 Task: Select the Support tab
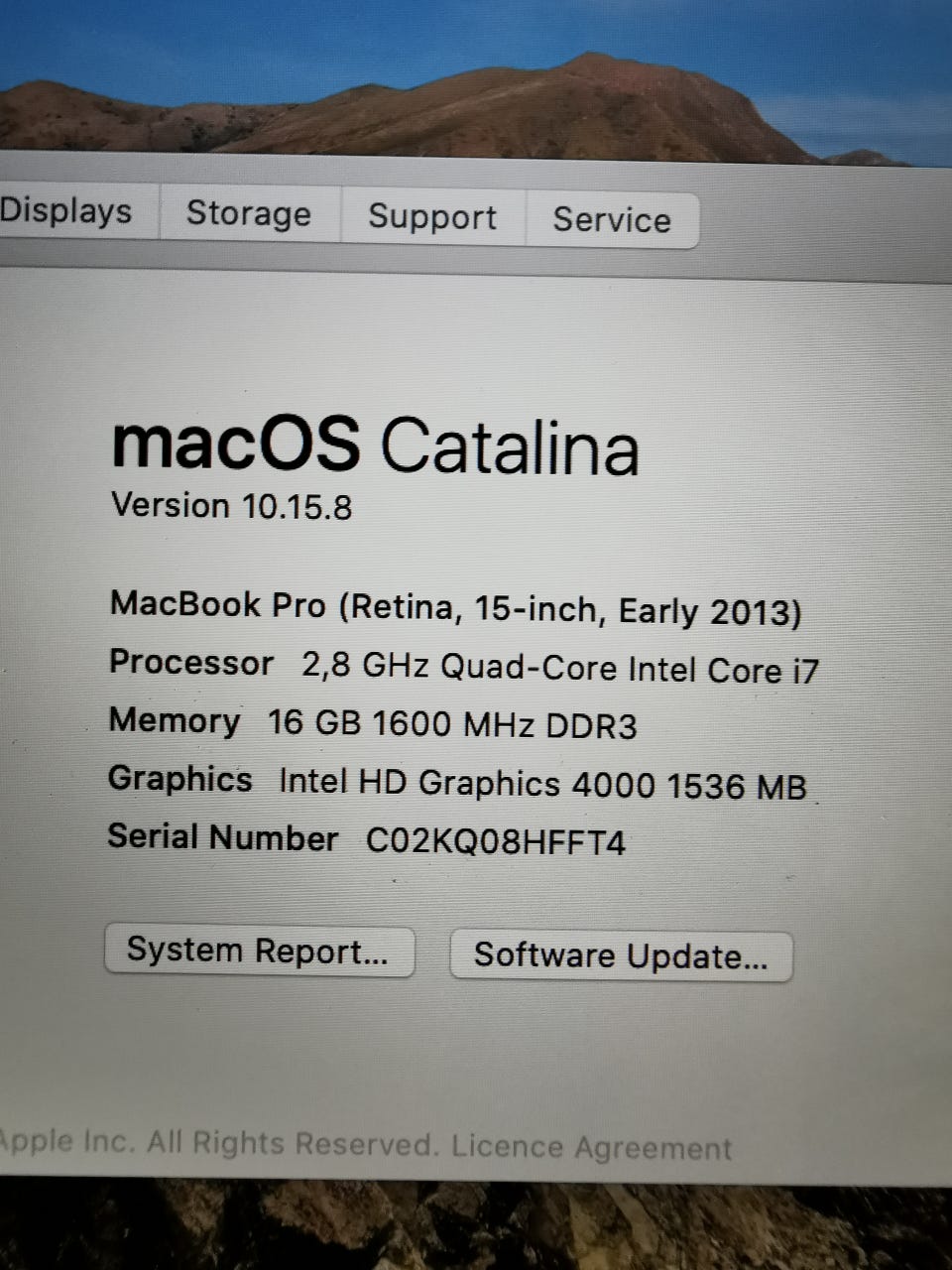click(432, 217)
